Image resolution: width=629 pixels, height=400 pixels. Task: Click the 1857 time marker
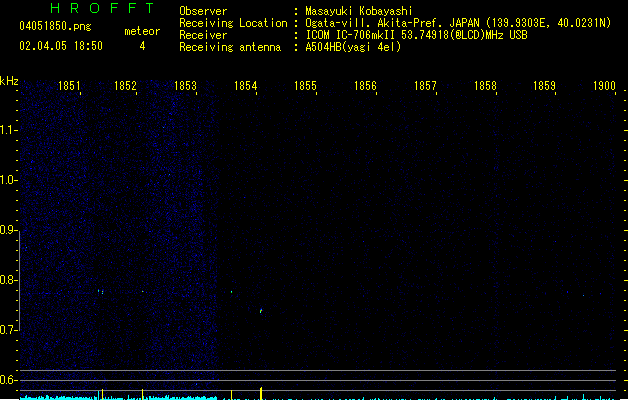pos(425,86)
